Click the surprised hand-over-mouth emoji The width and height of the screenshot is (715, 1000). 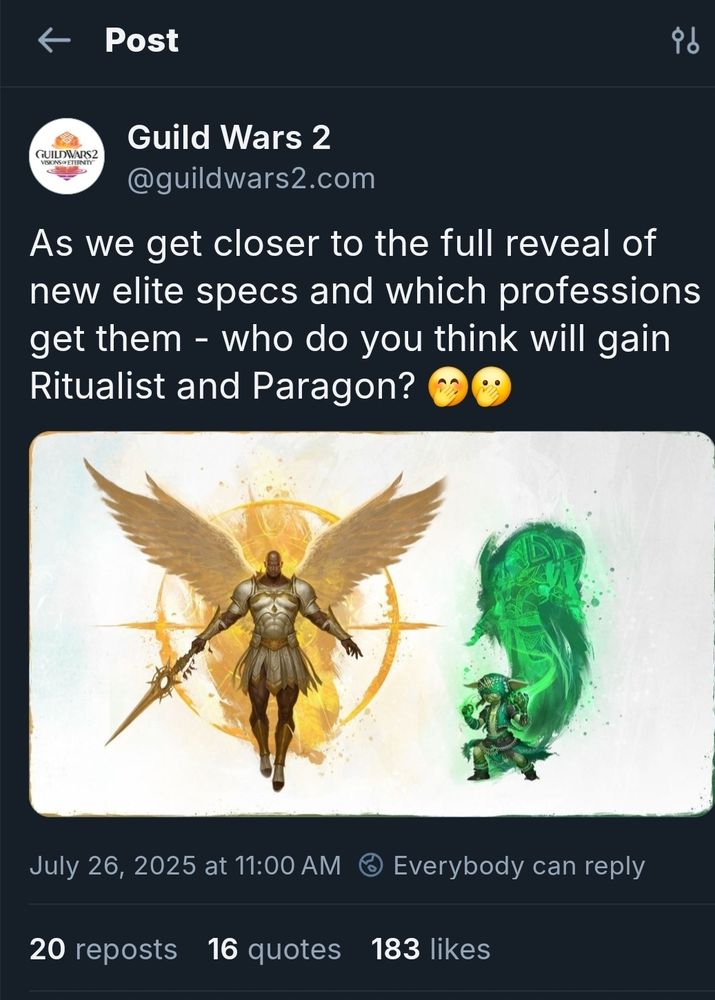[x=491, y=386]
